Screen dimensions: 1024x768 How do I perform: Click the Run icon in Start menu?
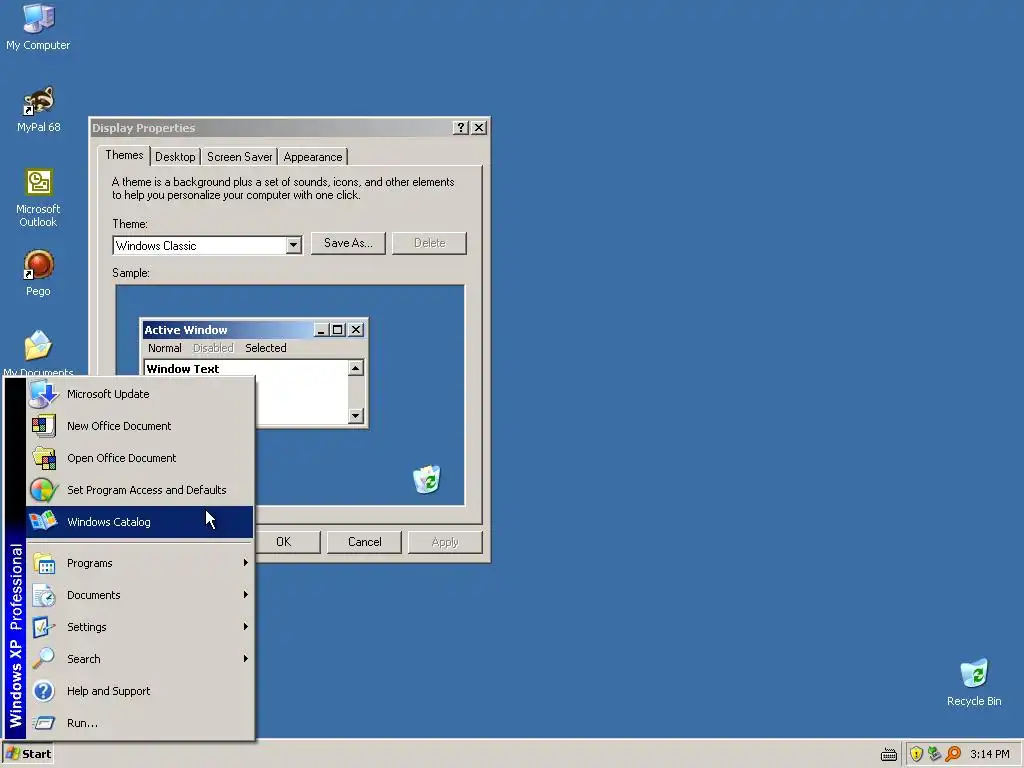[x=44, y=723]
